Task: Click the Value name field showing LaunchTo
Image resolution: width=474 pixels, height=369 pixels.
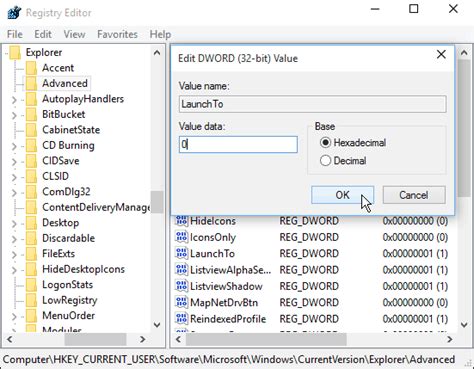Action: pos(312,104)
